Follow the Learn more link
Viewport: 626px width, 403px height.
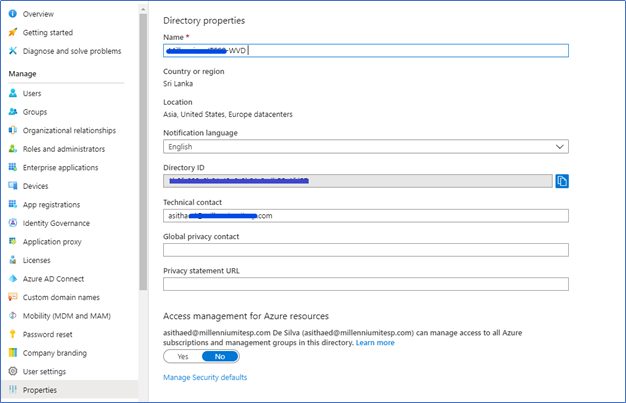point(375,343)
